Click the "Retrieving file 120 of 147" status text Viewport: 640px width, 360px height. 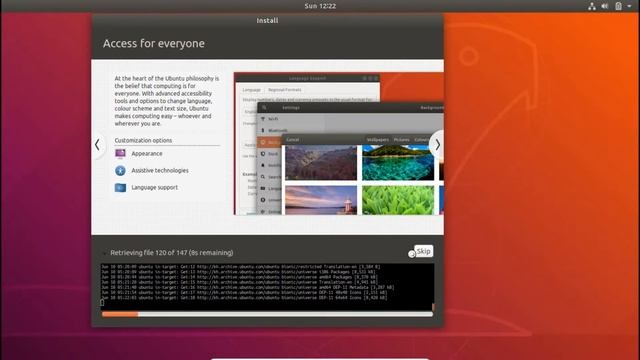coord(172,253)
